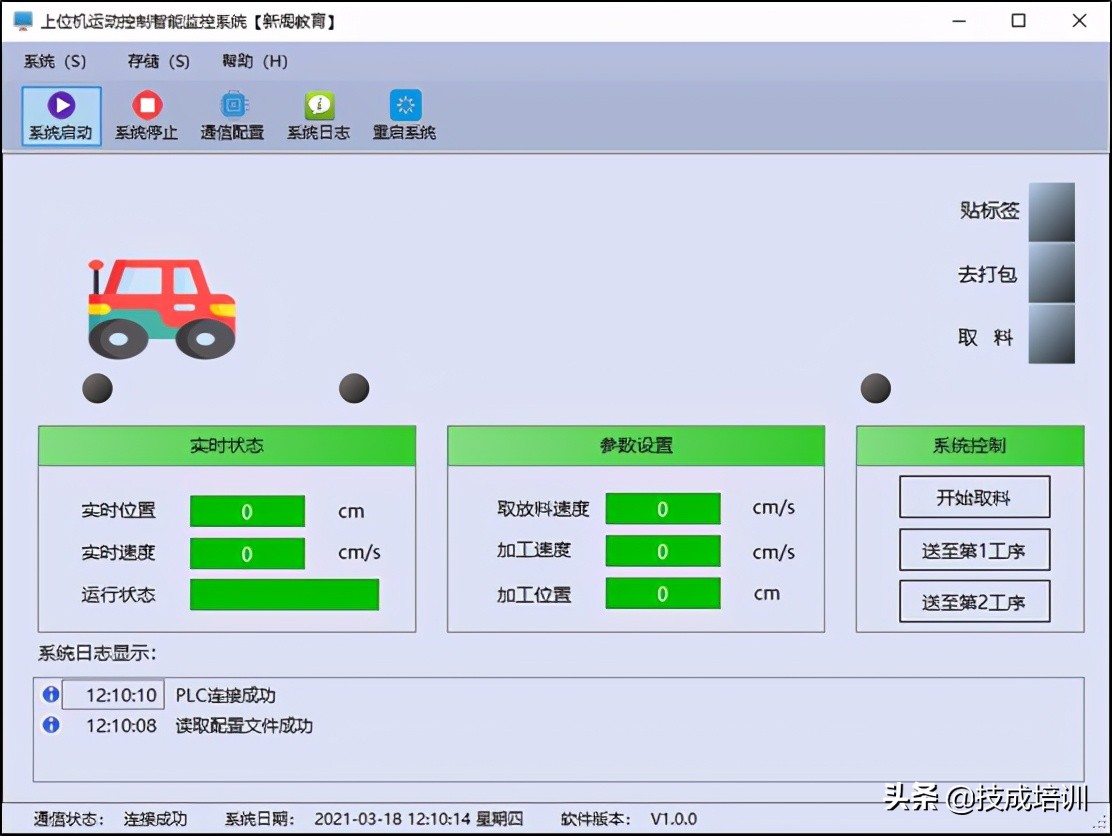Image resolution: width=1112 pixels, height=836 pixels.
Task: Click the 重启系统 (restart system) toolbar icon
Action: click(402, 112)
